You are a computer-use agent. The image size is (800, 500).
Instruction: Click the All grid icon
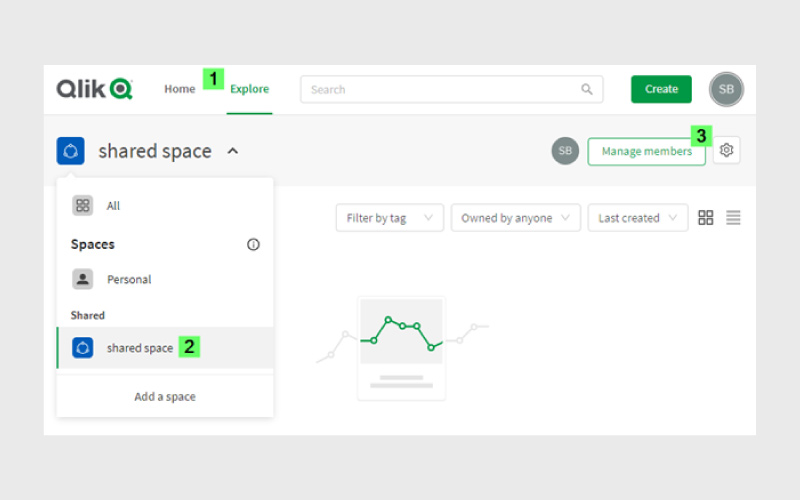83,206
